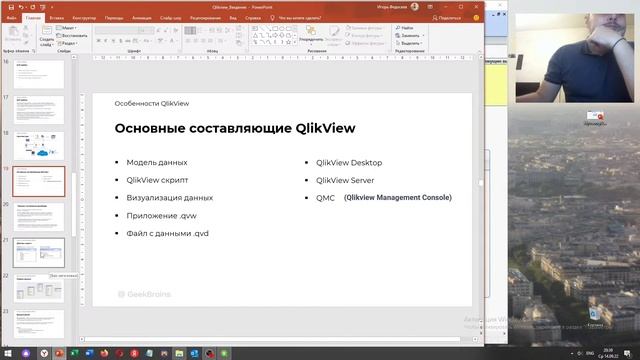
Task: Select slide 16 thumbnail
Action: pyautogui.click(x=39, y=74)
